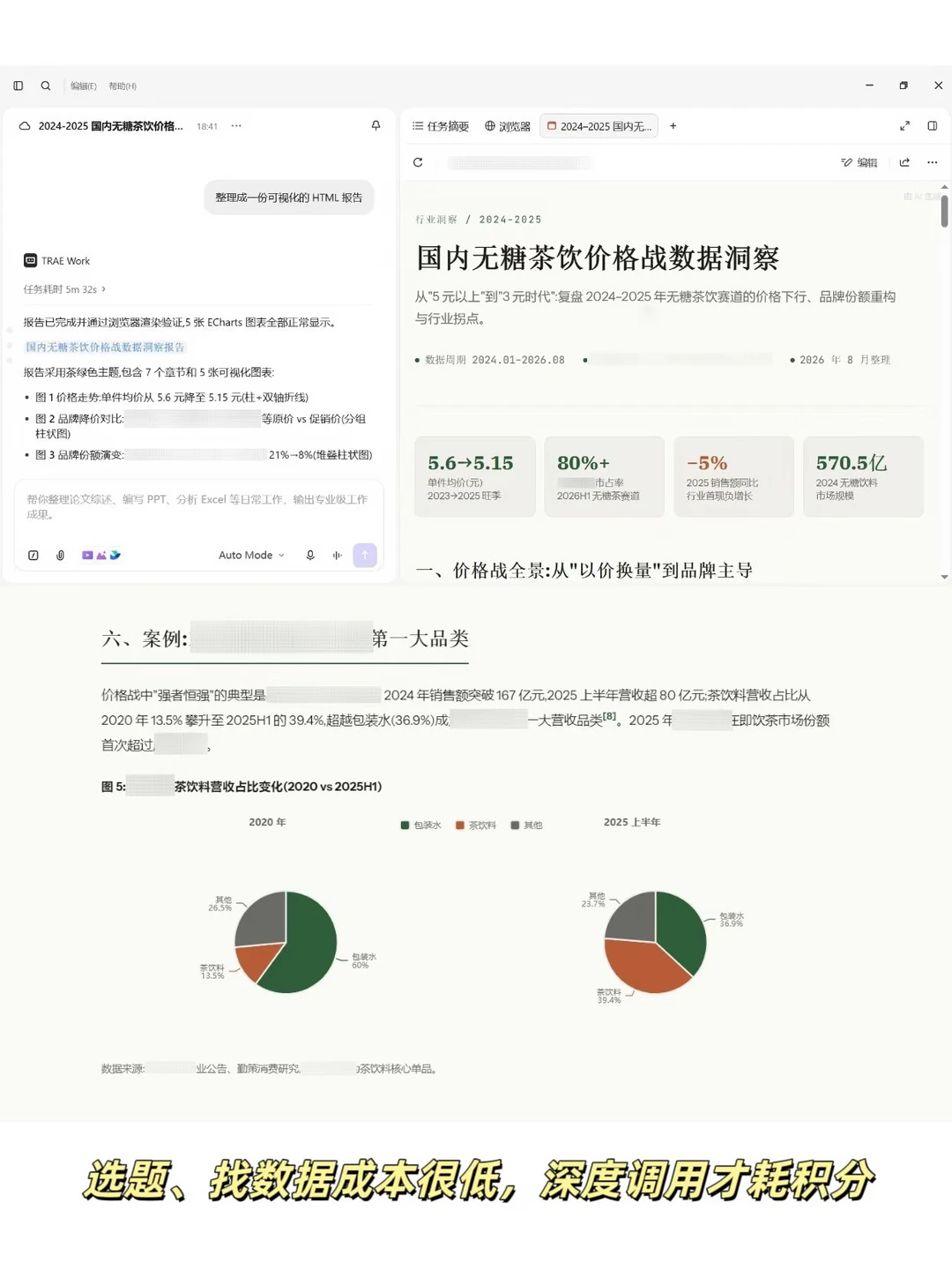Image resolution: width=952 pixels, height=1270 pixels.
Task: Click the 18:41 timestamp in chat header
Action: coord(207,126)
